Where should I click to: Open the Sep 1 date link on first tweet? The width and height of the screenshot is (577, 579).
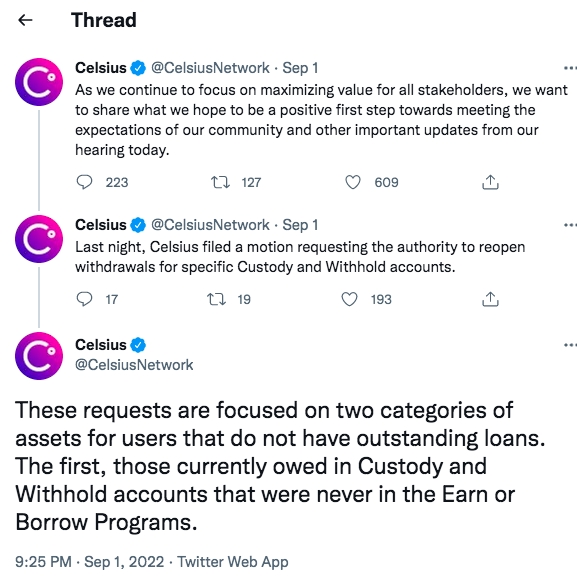click(300, 68)
